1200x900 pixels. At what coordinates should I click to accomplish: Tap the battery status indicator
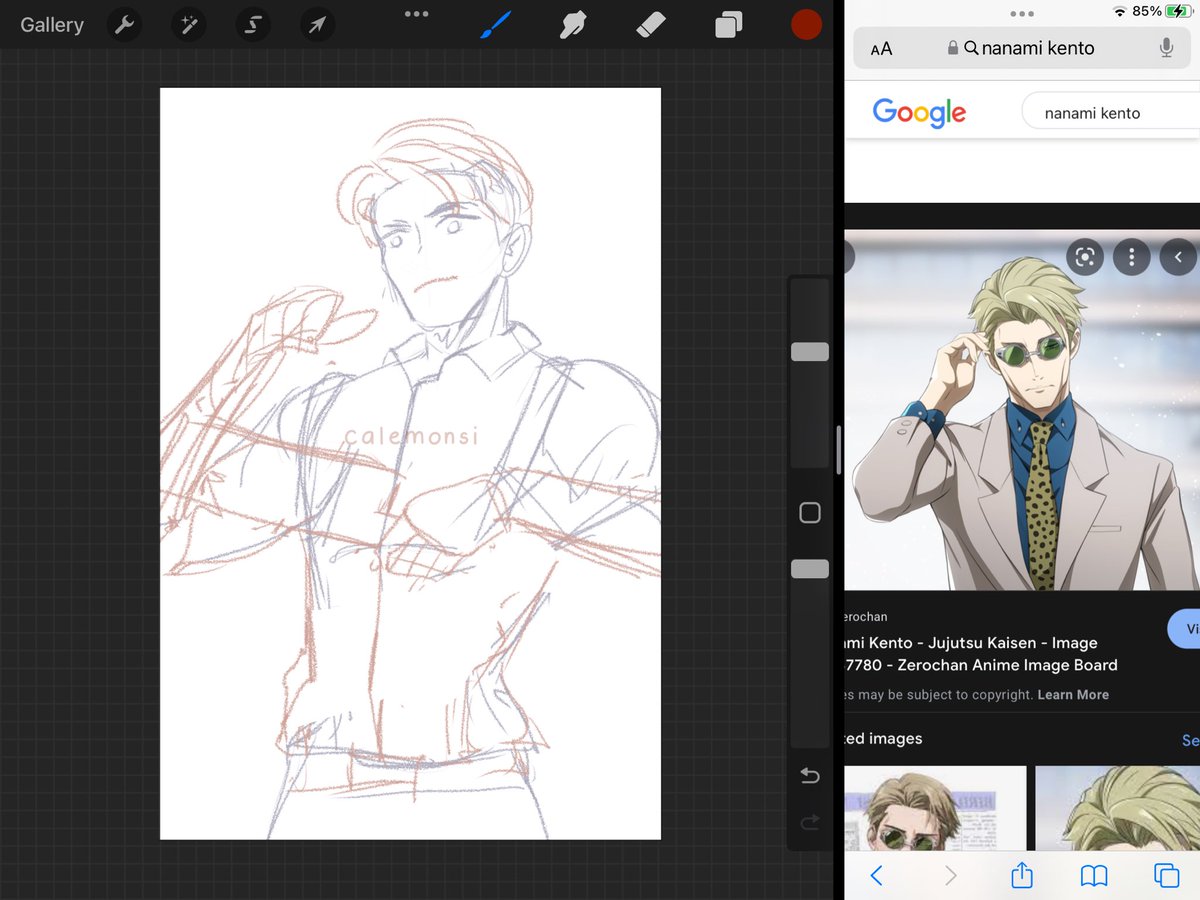click(x=1178, y=11)
